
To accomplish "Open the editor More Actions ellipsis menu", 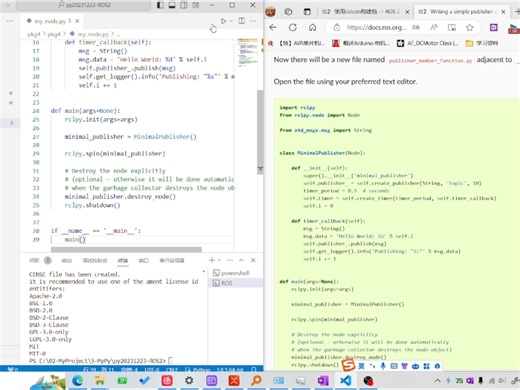I will tap(253, 21).
